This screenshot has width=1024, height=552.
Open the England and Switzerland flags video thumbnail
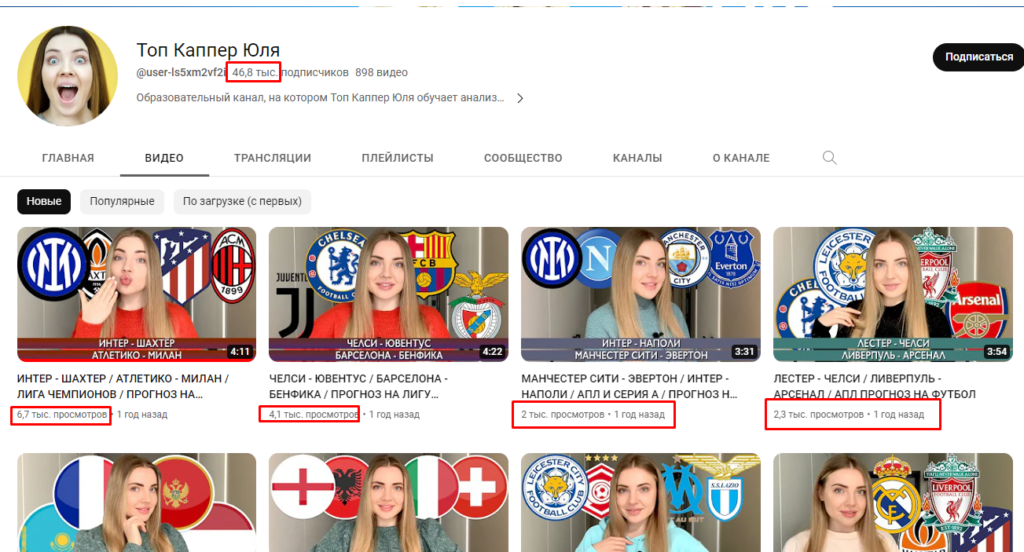389,503
